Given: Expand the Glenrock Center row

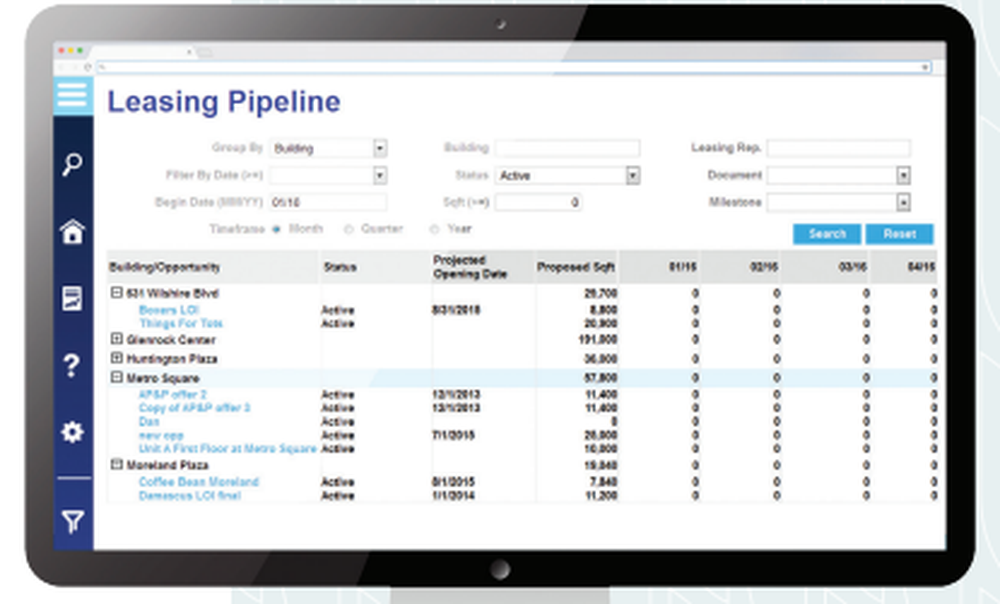Looking at the screenshot, I should tap(116, 339).
